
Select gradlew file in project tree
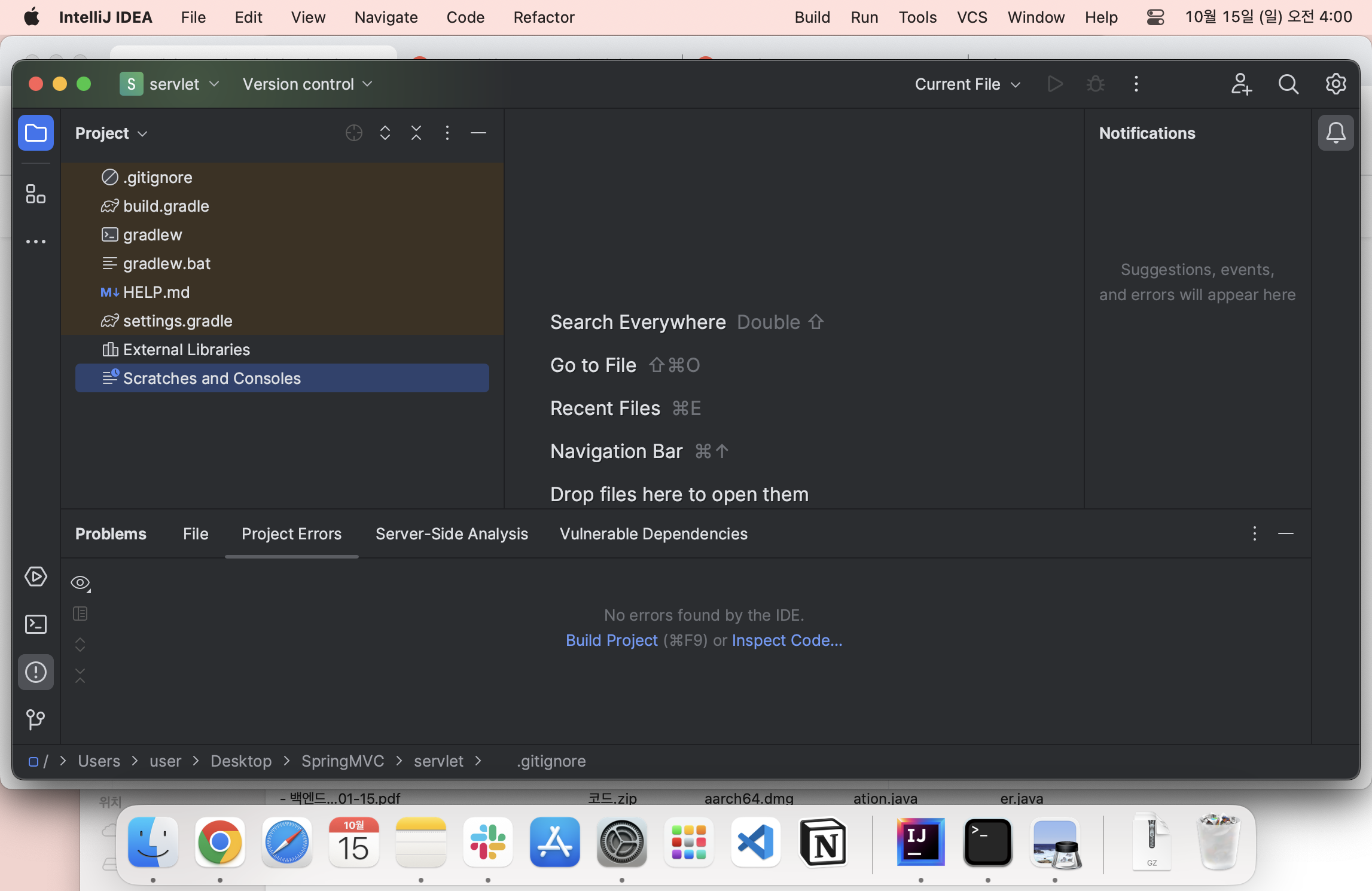click(282, 234)
